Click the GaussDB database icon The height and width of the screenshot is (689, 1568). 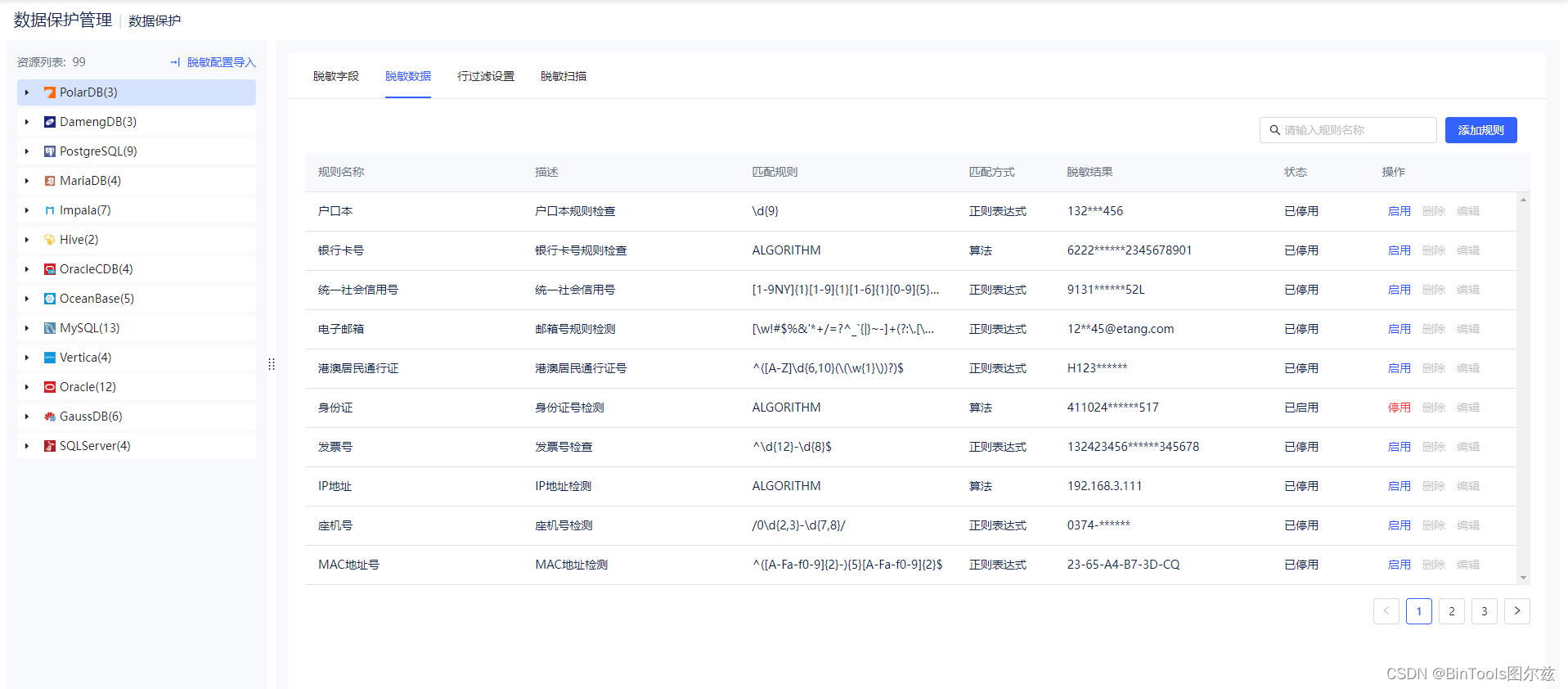click(x=50, y=417)
